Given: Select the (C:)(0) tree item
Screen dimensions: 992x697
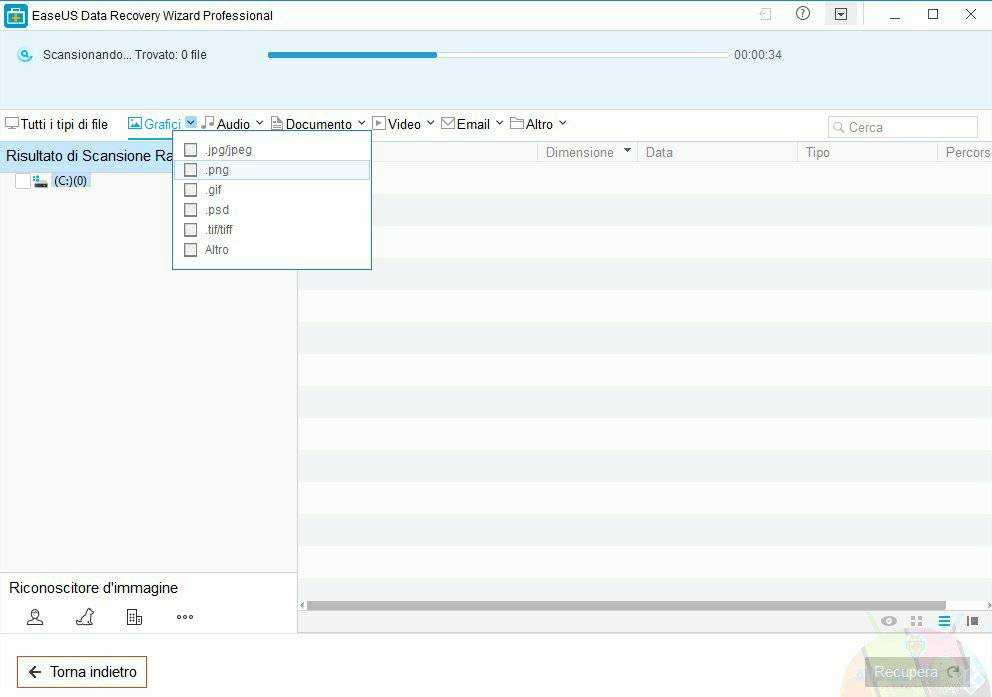Looking at the screenshot, I should [x=70, y=181].
